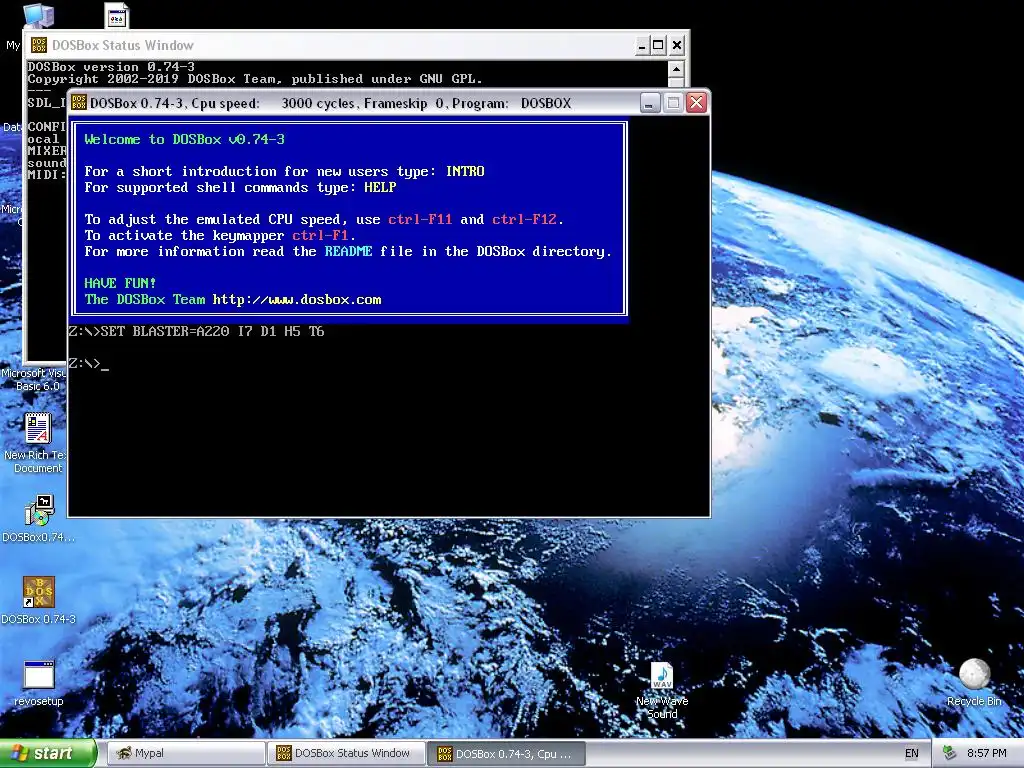Click the ctrl-F11 shortcut text
Image resolution: width=1024 pixels, height=768 pixels.
[x=420, y=219]
